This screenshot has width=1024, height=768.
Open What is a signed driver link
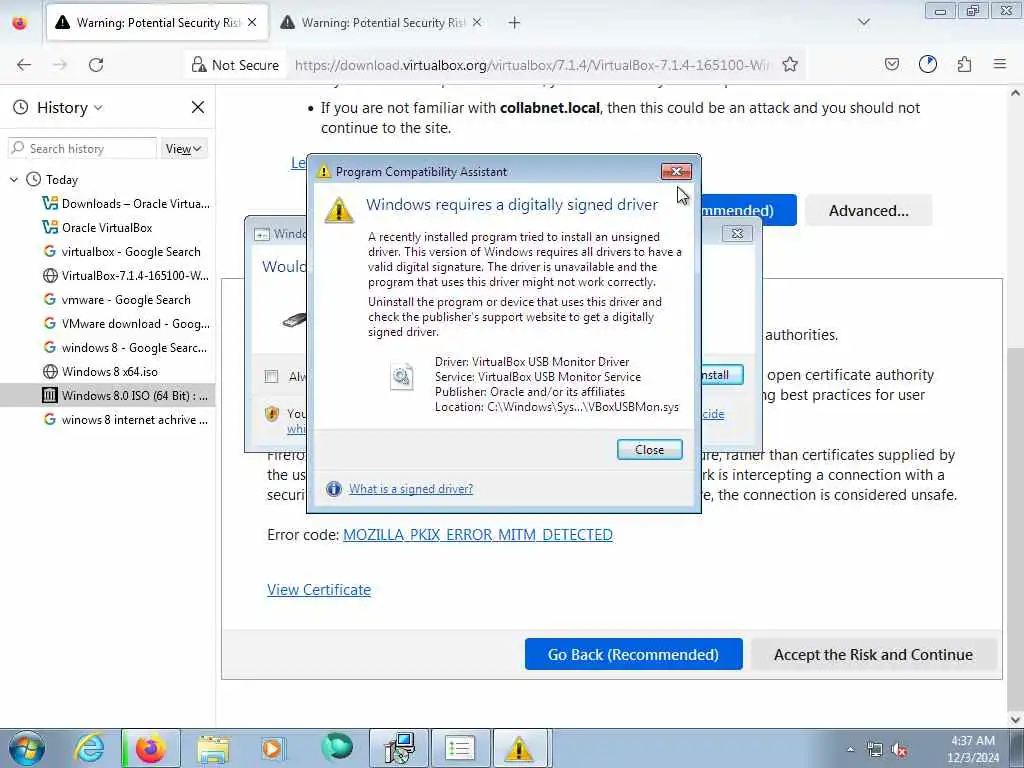(410, 488)
